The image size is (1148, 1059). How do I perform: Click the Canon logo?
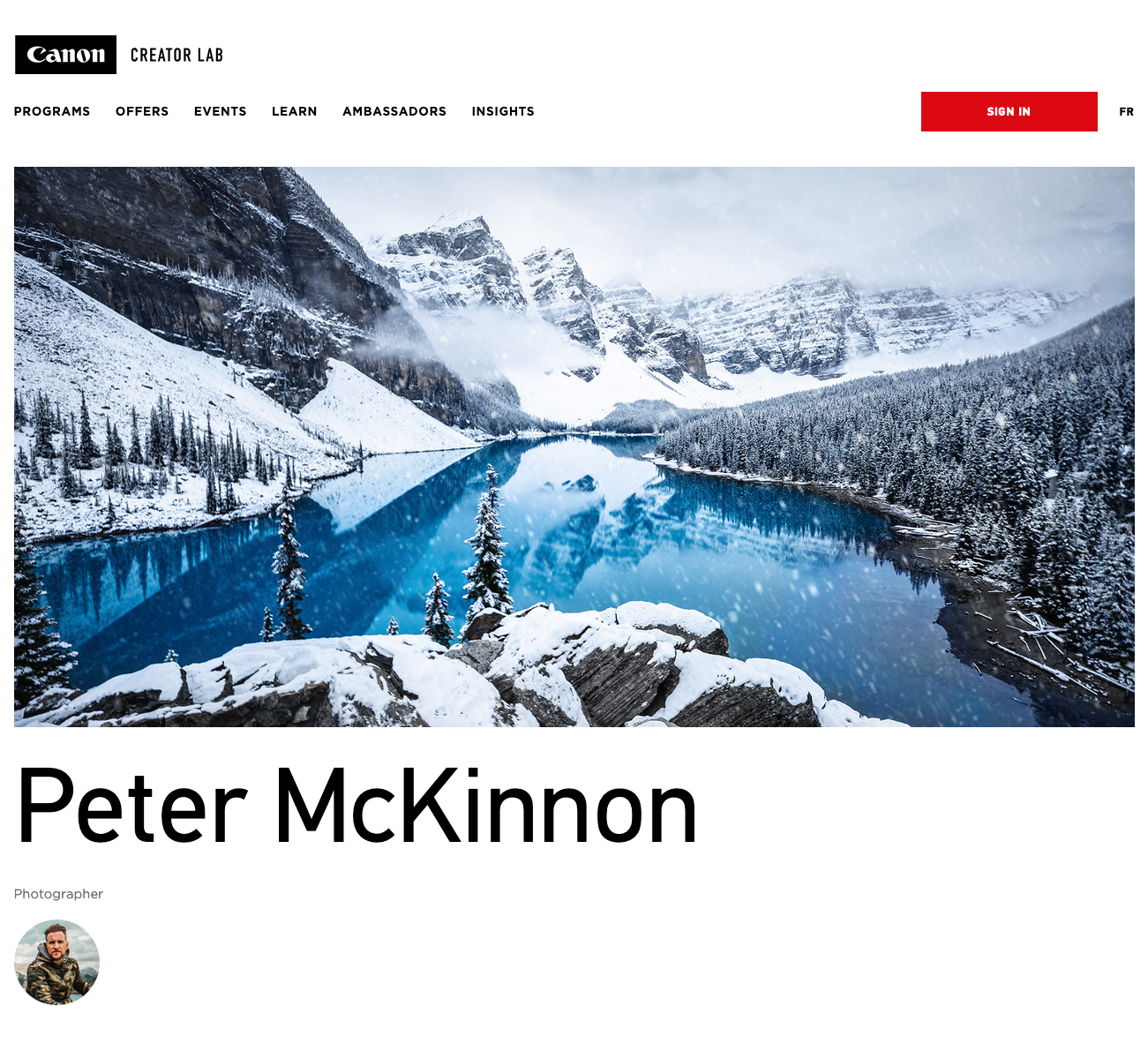point(65,55)
